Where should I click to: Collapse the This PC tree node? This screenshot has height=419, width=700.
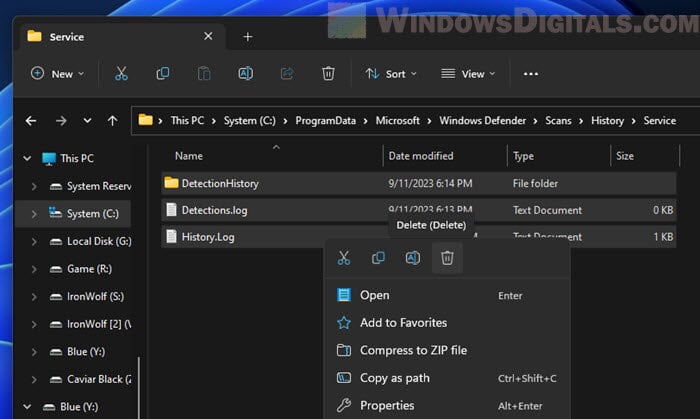pos(27,158)
